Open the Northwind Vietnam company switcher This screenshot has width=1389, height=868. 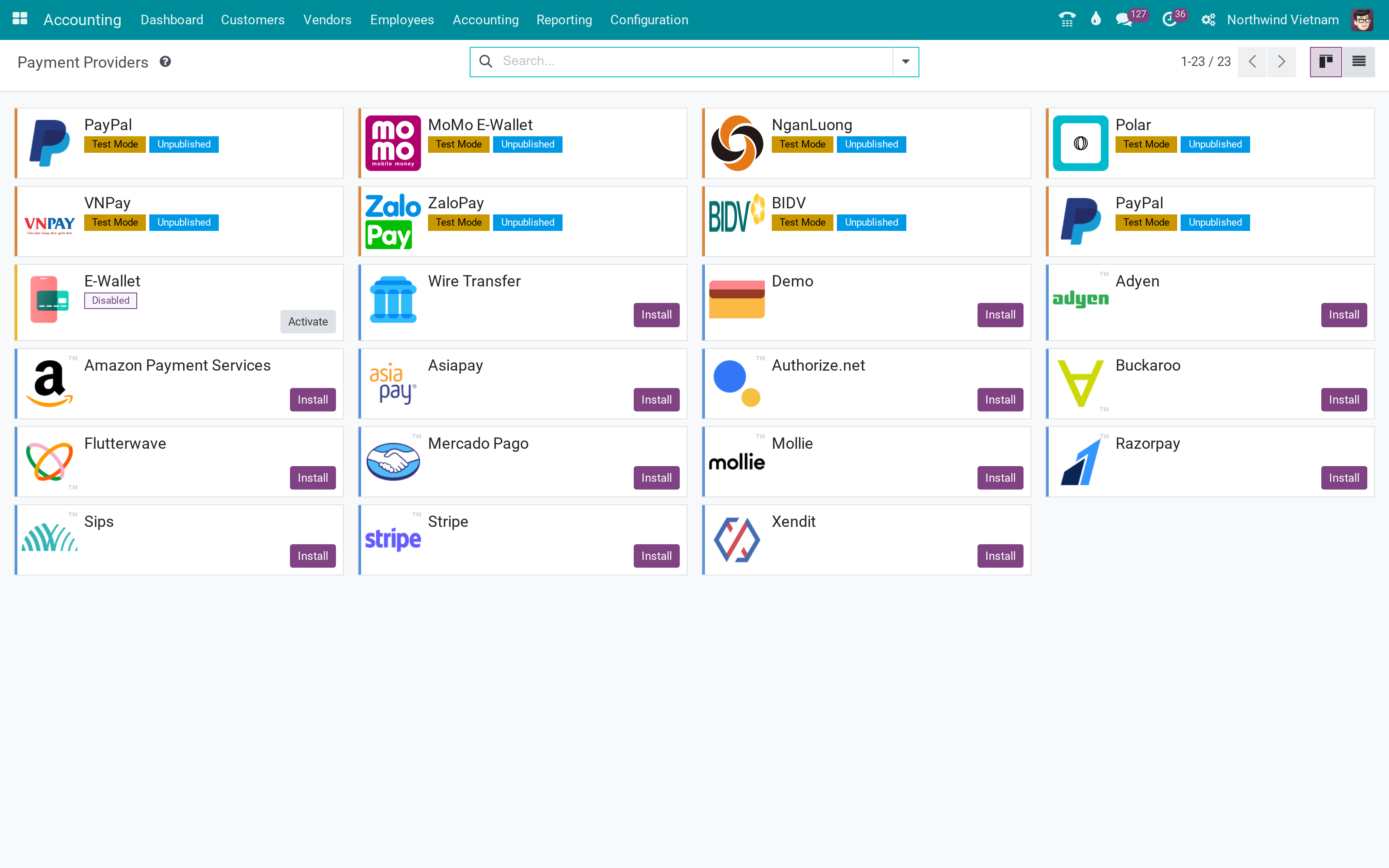pyautogui.click(x=1283, y=20)
